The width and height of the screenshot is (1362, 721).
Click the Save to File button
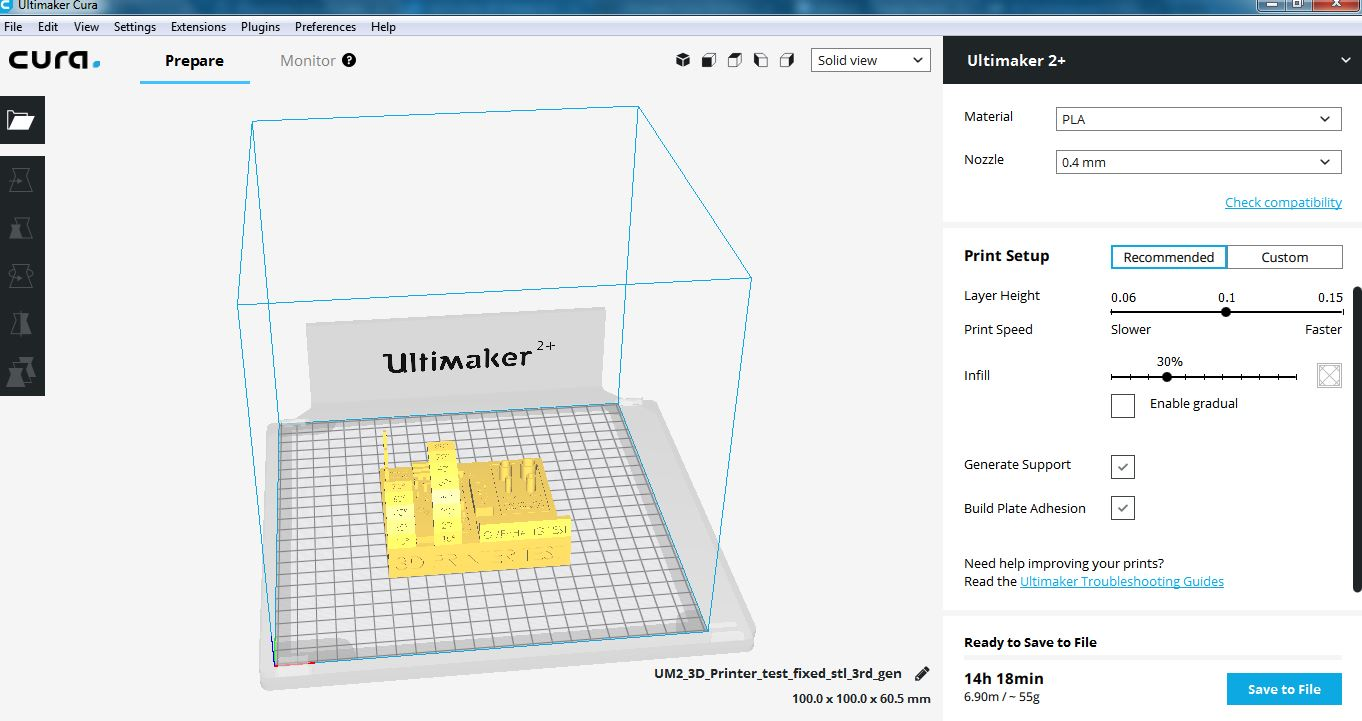tap(1284, 689)
